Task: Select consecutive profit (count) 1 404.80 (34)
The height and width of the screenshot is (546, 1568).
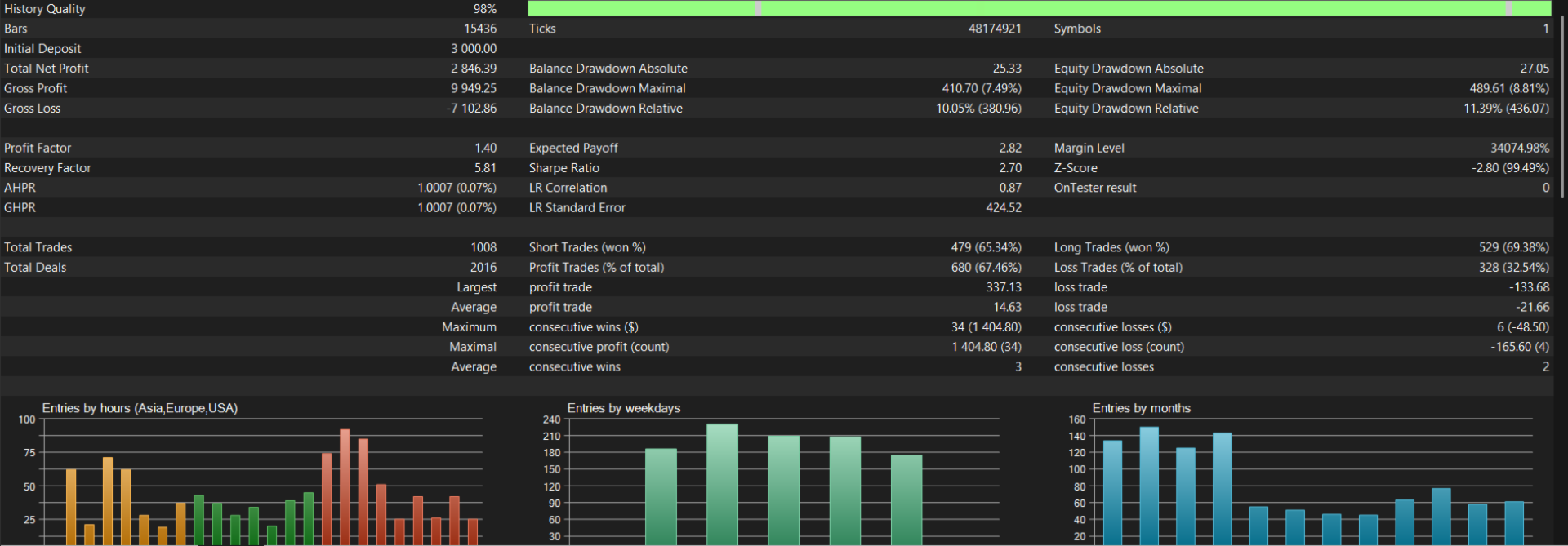Action: tap(986, 347)
